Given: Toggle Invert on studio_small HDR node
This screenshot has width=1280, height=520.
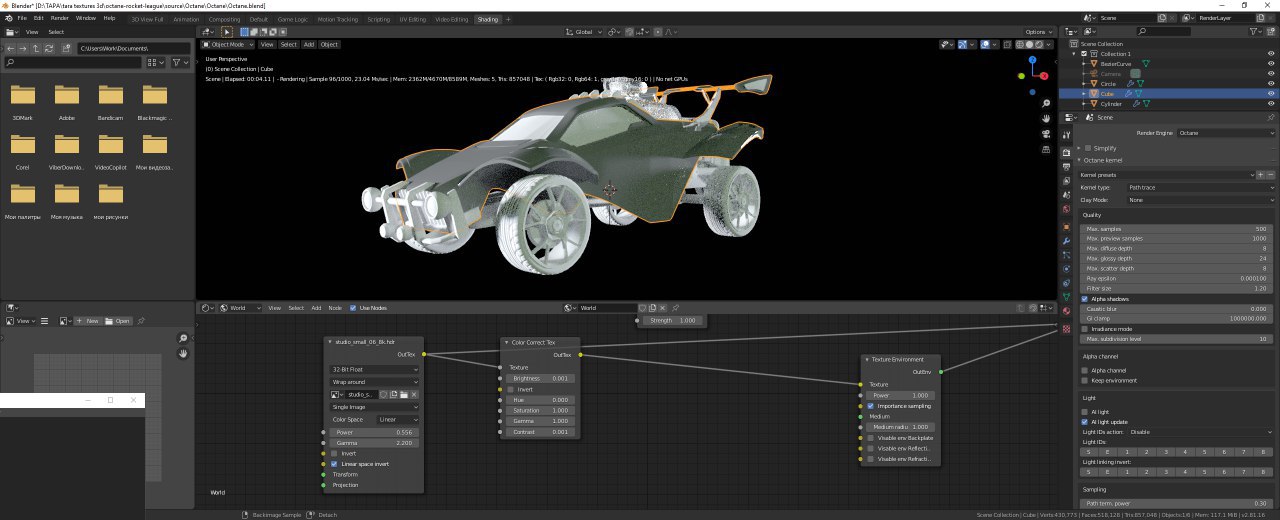Looking at the screenshot, I should tap(336, 453).
